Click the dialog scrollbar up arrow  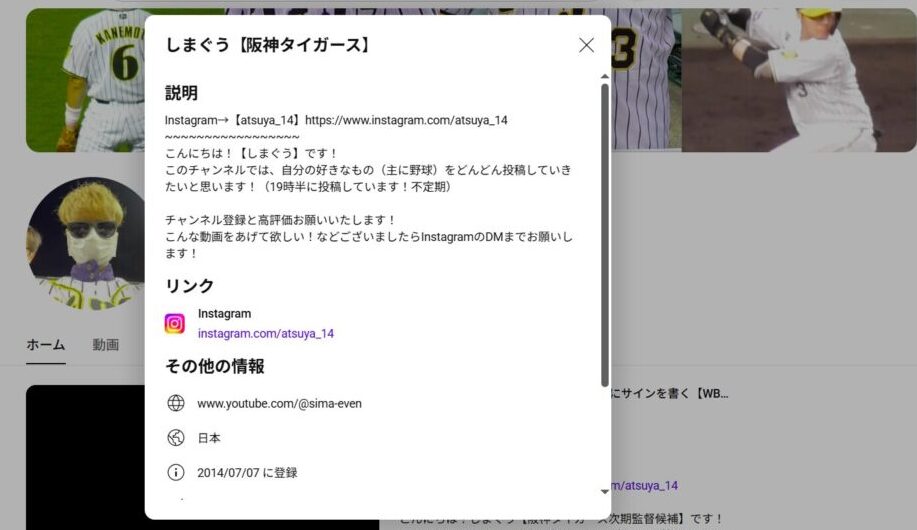tap(605, 77)
